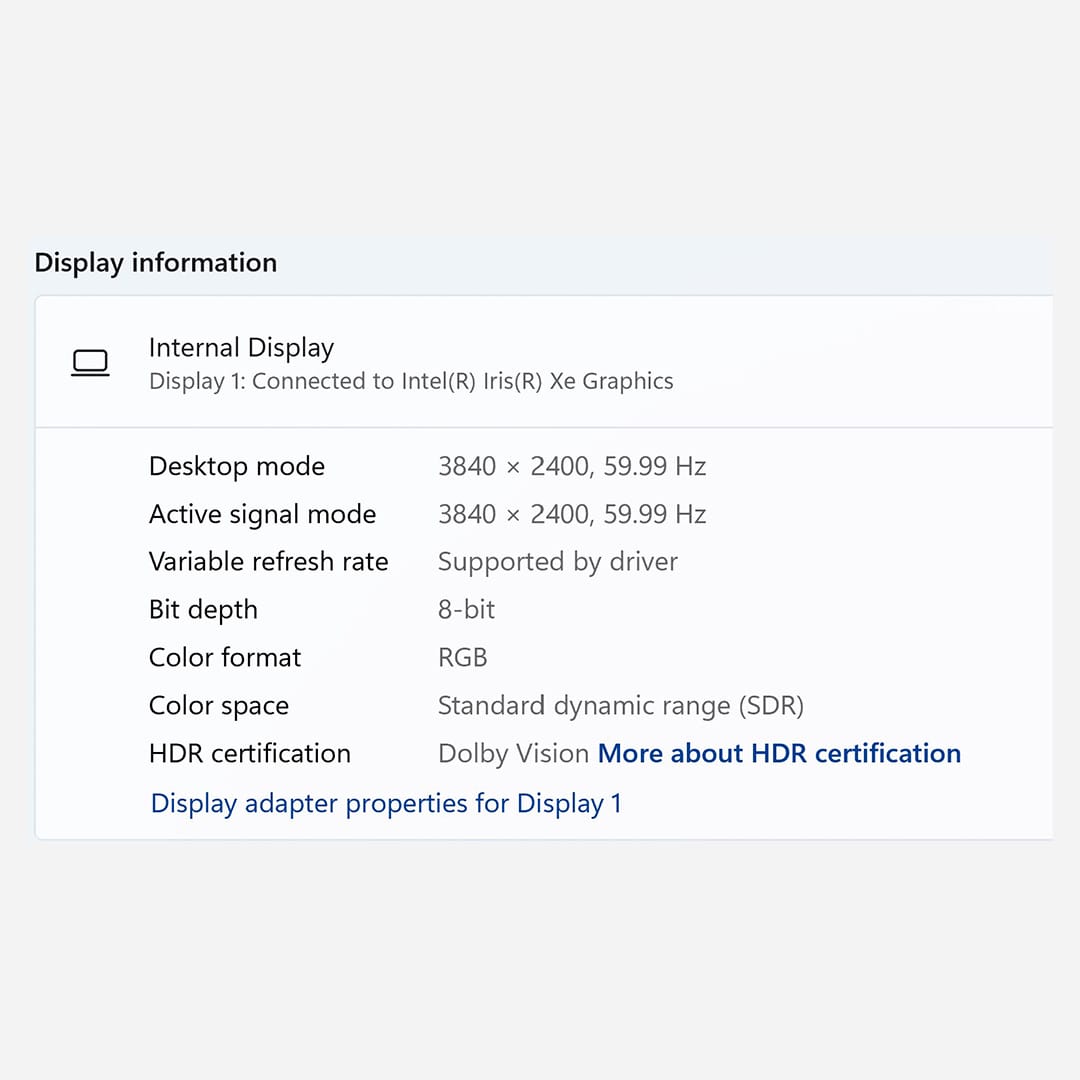The image size is (1080, 1080).
Task: Click the laptop icon beside Internal Display
Action: [90, 363]
